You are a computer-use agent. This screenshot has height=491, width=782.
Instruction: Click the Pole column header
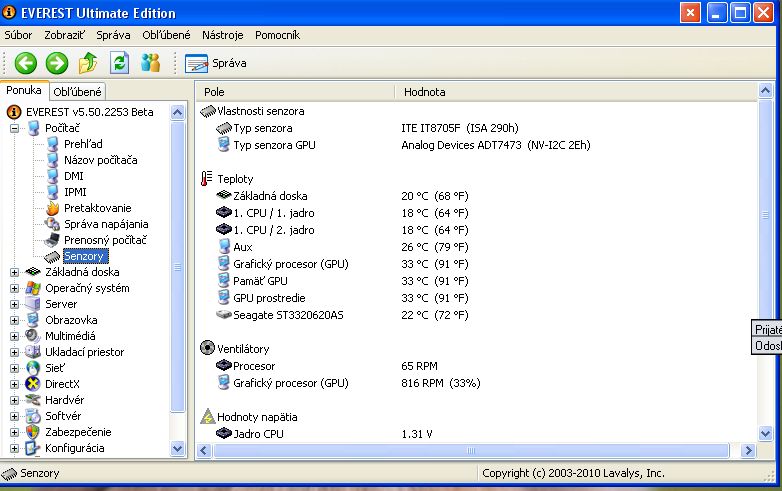pos(215,92)
